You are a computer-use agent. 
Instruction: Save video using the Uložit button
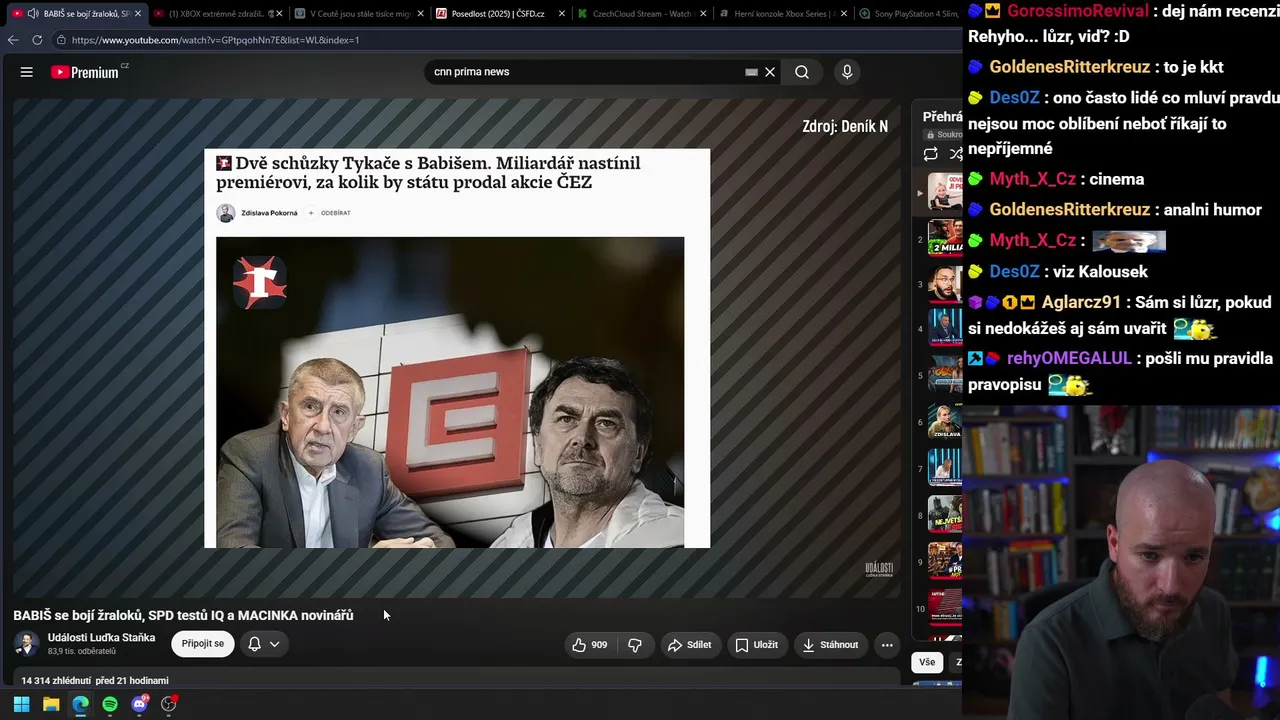[x=757, y=645]
